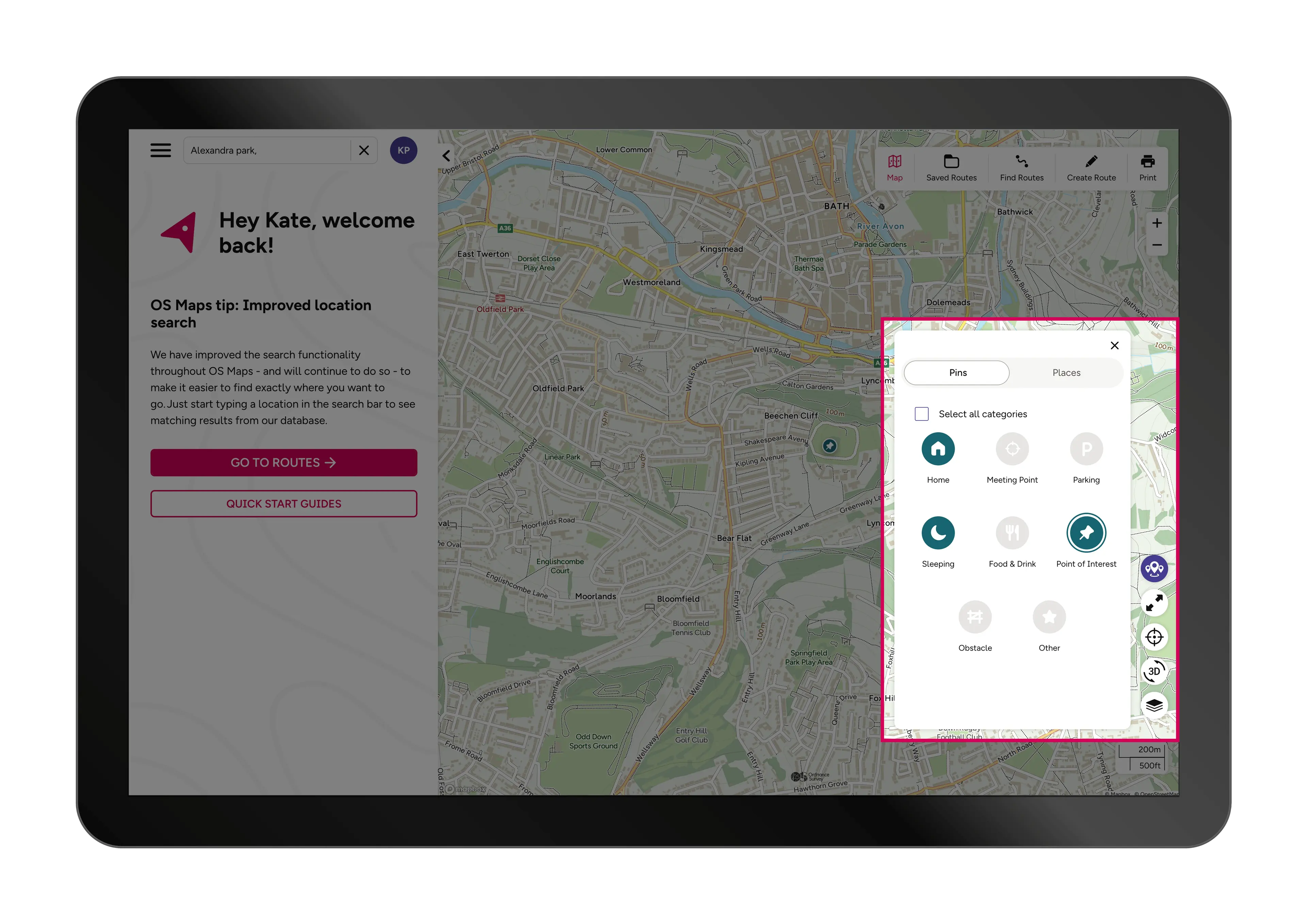Image resolution: width=1307 pixels, height=924 pixels.
Task: Toggle the Sleeping pin category
Action: [938, 533]
